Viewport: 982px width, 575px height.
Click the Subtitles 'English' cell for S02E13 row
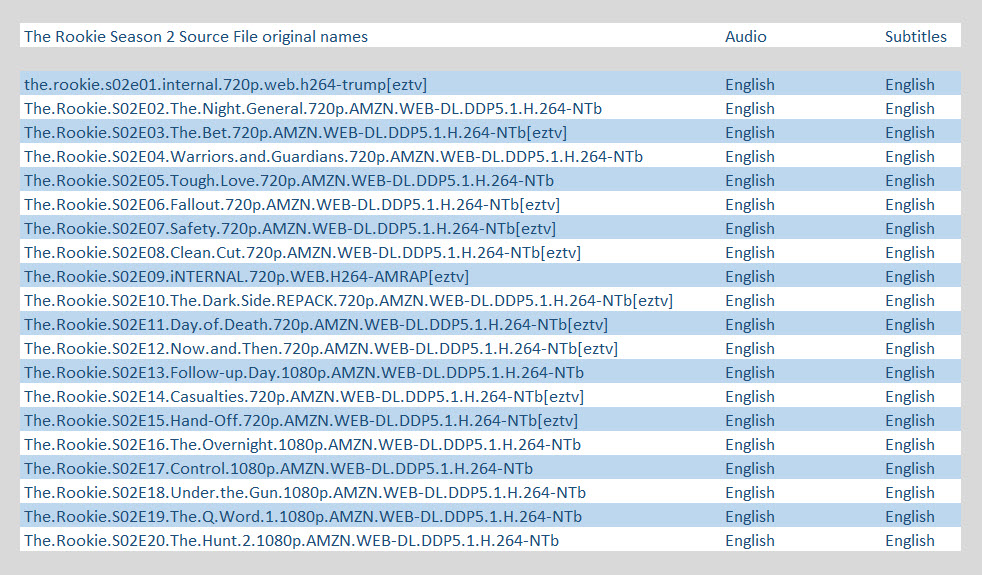pos(909,373)
